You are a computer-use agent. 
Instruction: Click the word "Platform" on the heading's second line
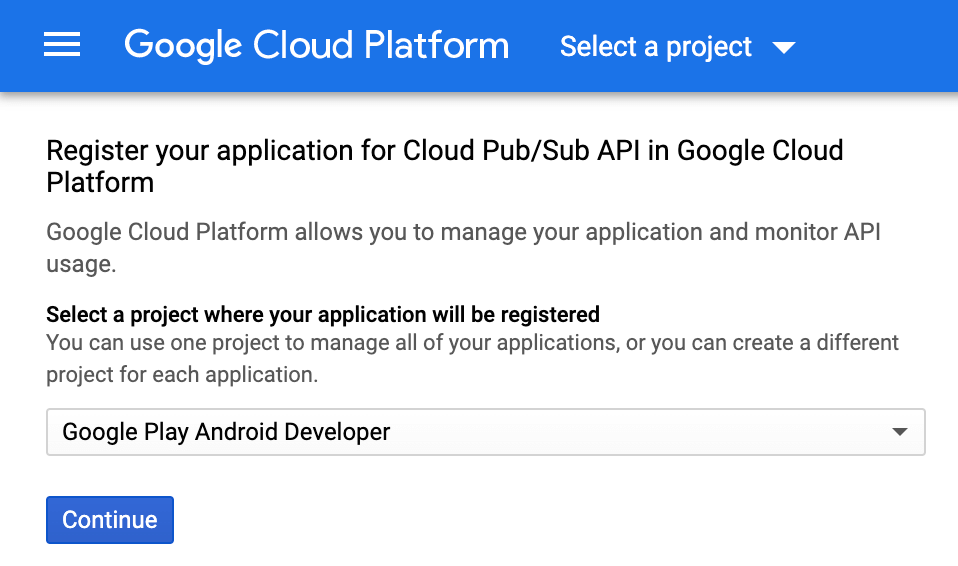click(x=100, y=183)
